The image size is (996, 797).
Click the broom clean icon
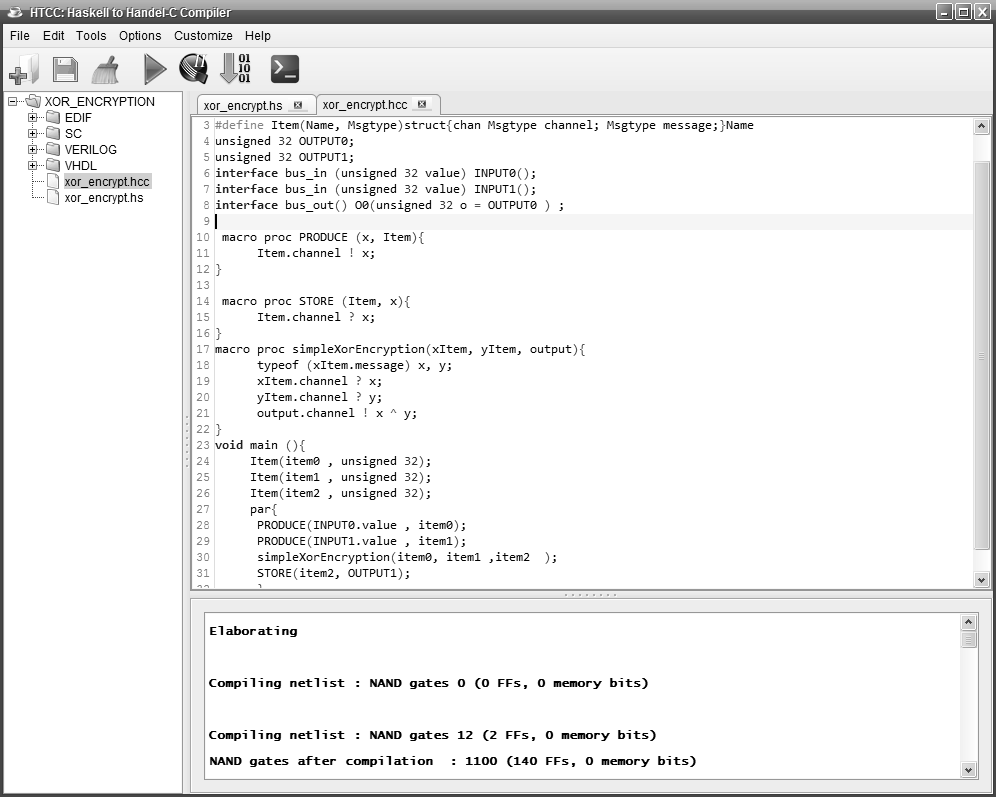[x=106, y=69]
